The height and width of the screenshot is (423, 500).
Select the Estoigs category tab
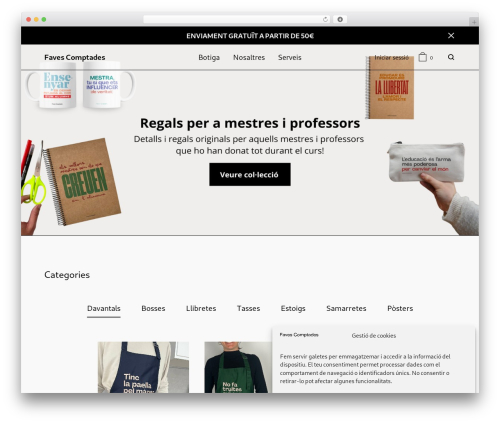(293, 308)
